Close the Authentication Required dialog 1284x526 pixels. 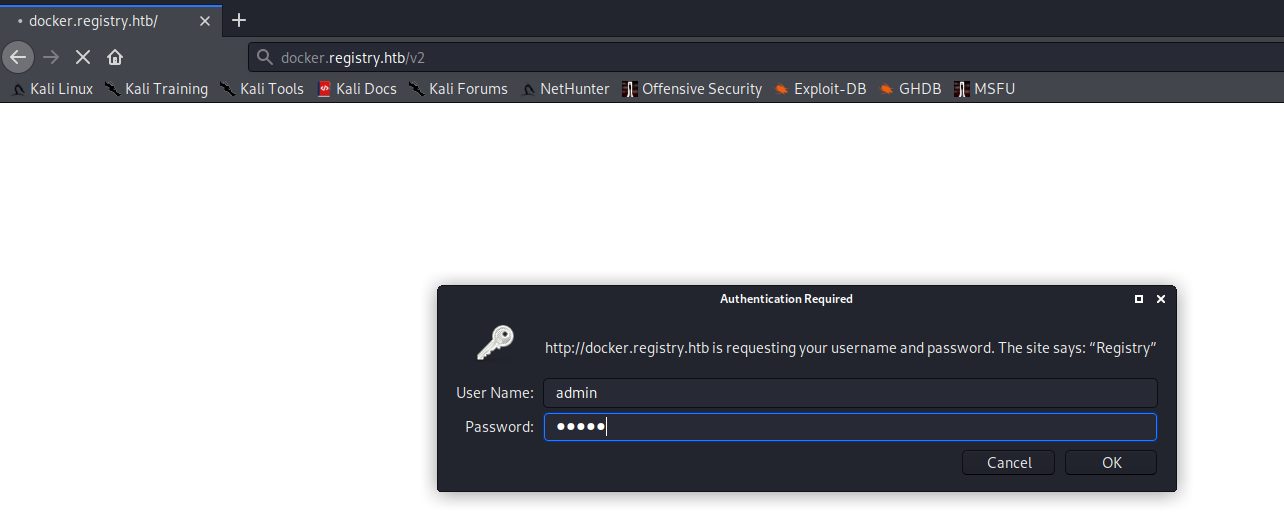click(x=1161, y=299)
